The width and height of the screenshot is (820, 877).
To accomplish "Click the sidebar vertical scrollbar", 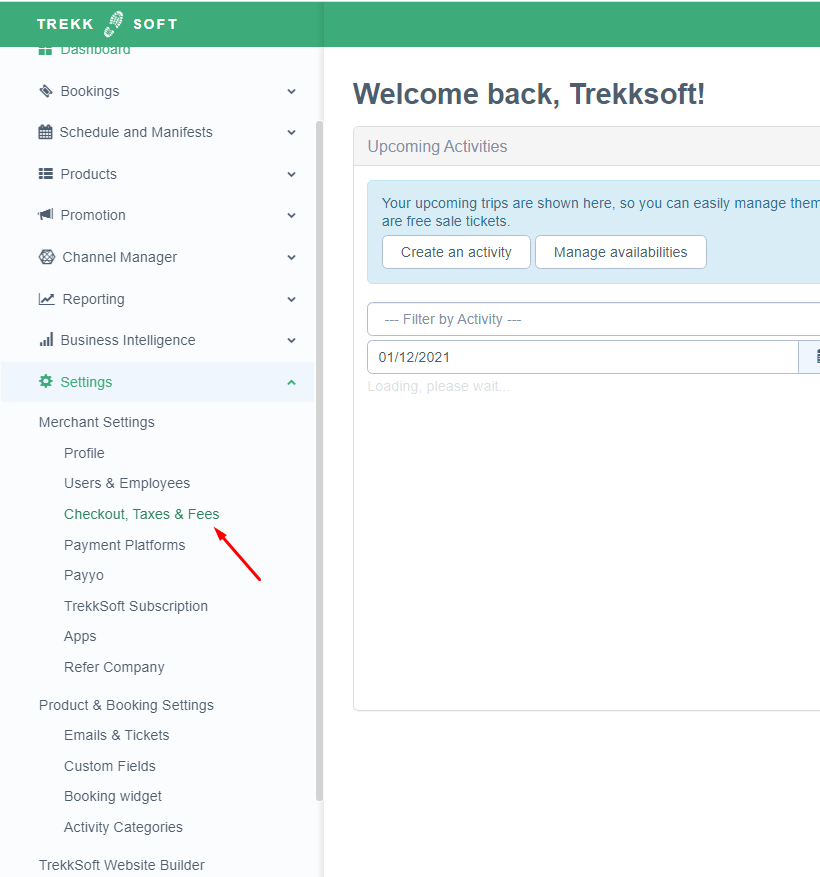I will point(319,461).
